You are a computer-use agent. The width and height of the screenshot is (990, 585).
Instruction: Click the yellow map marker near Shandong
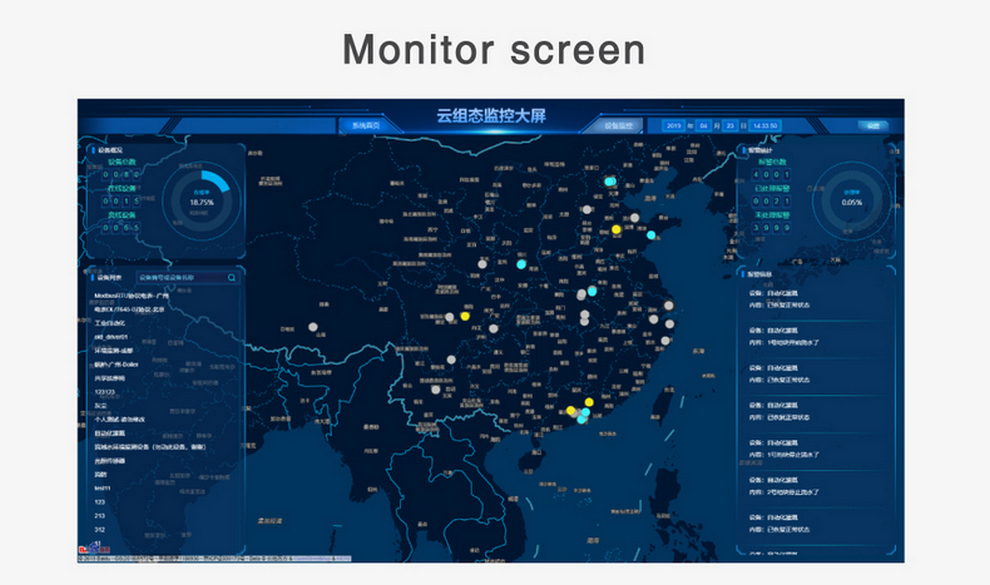(x=616, y=229)
